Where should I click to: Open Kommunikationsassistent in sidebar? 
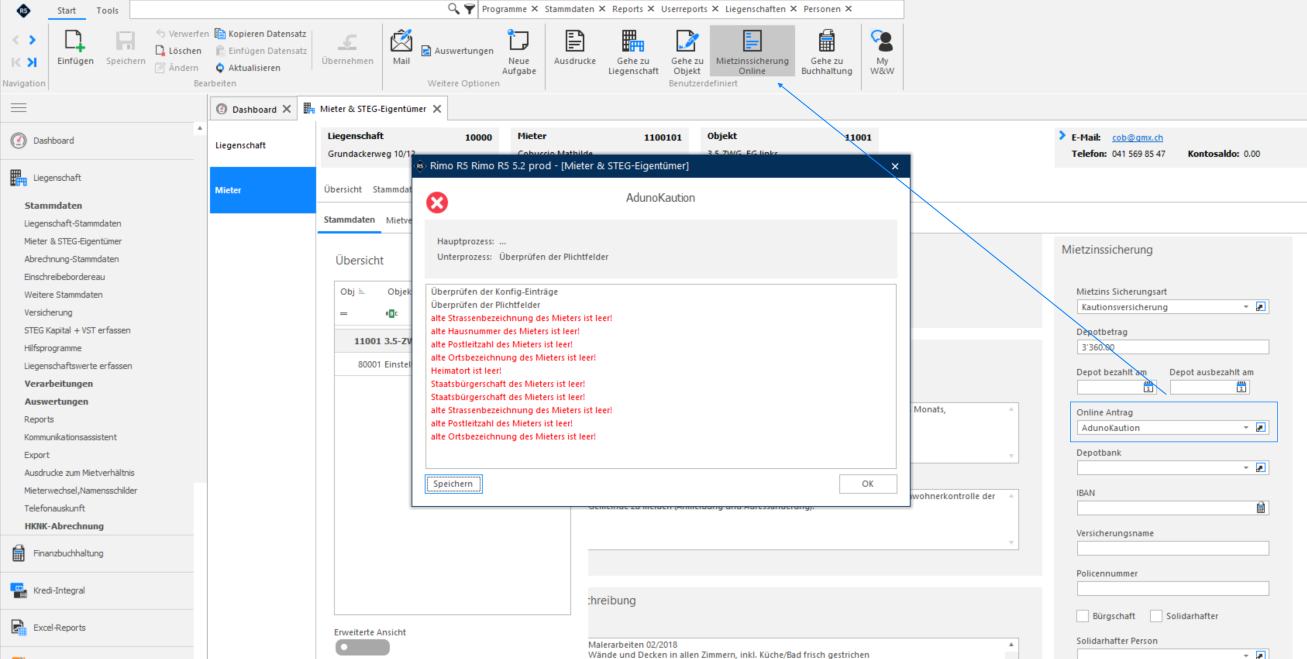70,437
